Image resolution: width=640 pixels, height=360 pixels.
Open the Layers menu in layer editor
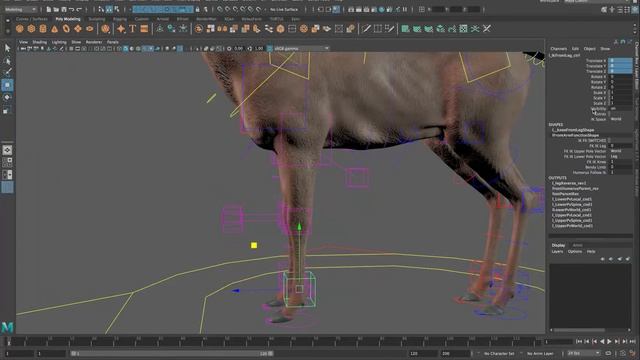tap(557, 251)
